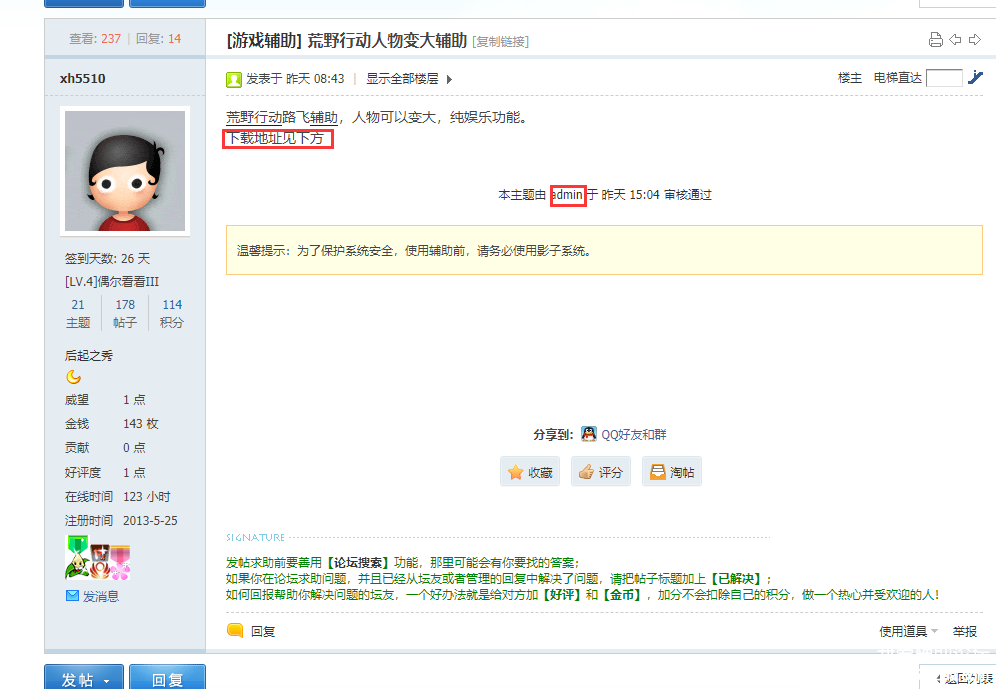Click 复制链接 link next to title

[501, 42]
